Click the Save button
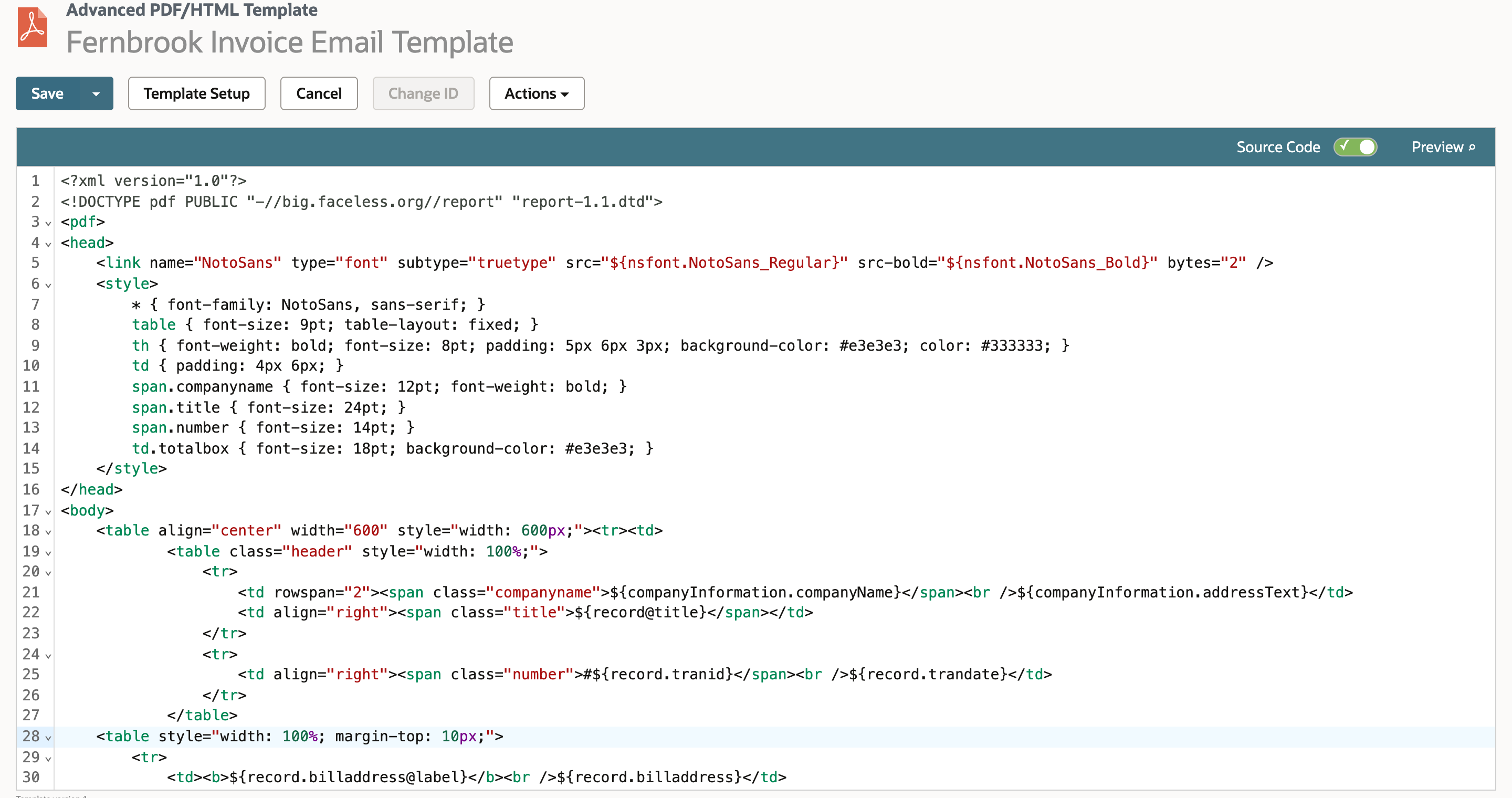This screenshot has height=798, width=1512. pos(48,93)
